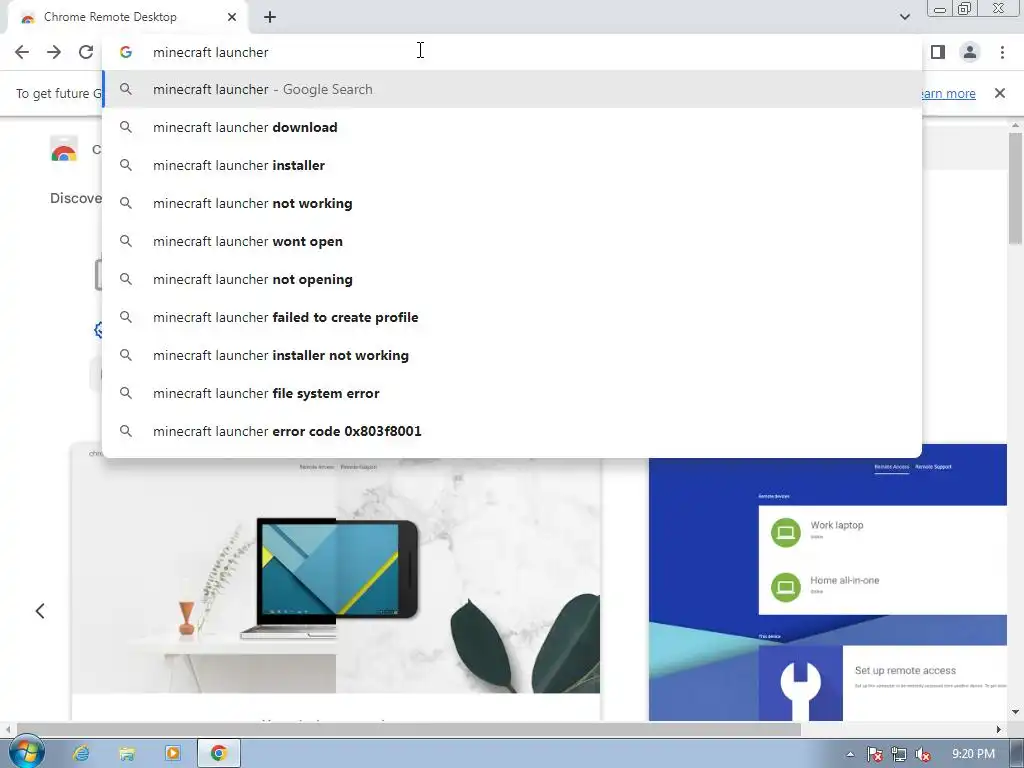Switch to Chrome in the taskbar
Screen dimensions: 1024x768
[219, 754]
